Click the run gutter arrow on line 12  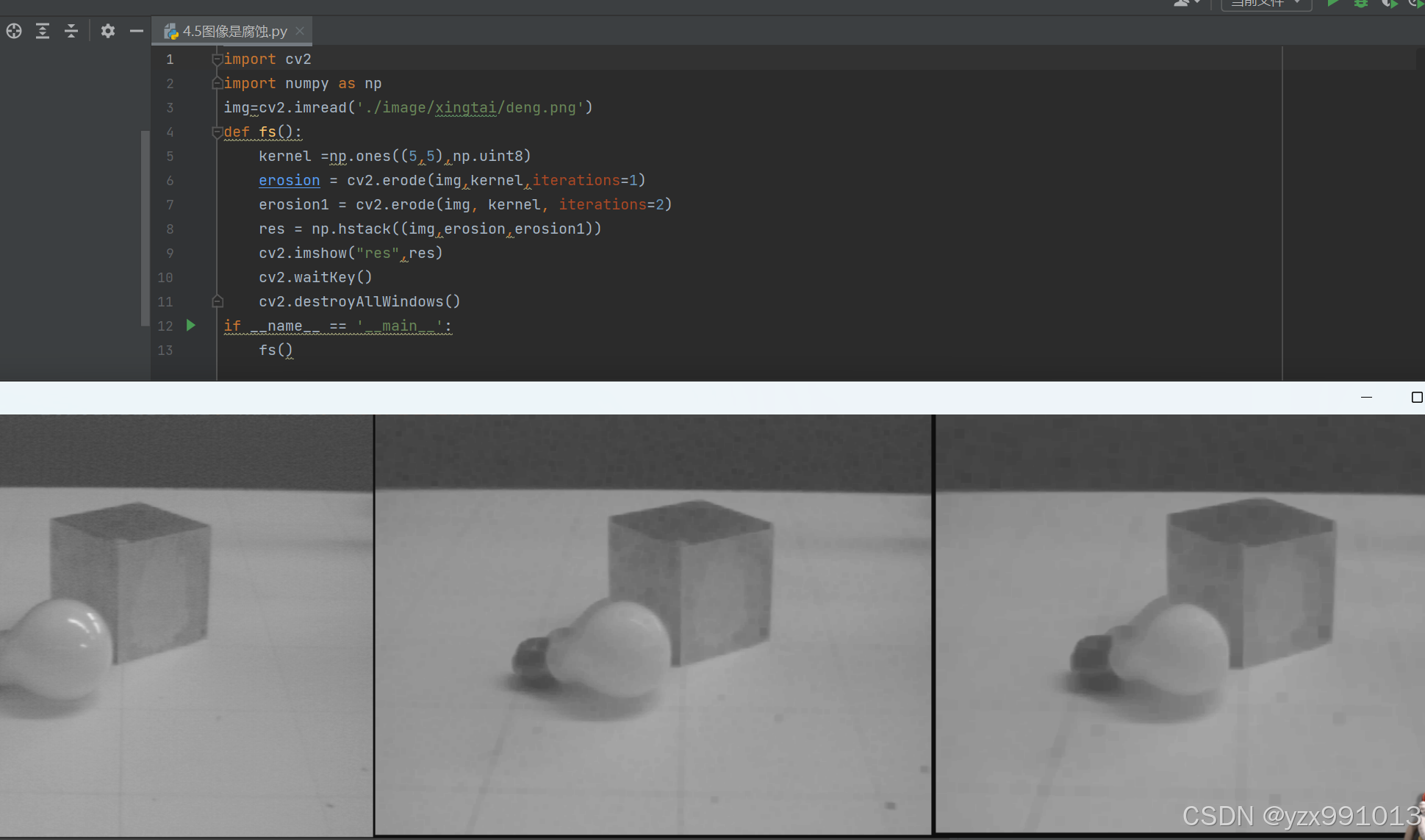click(191, 326)
